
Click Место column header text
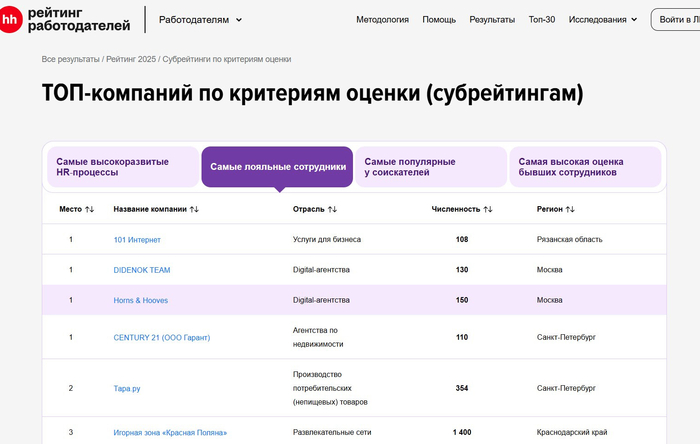click(71, 209)
